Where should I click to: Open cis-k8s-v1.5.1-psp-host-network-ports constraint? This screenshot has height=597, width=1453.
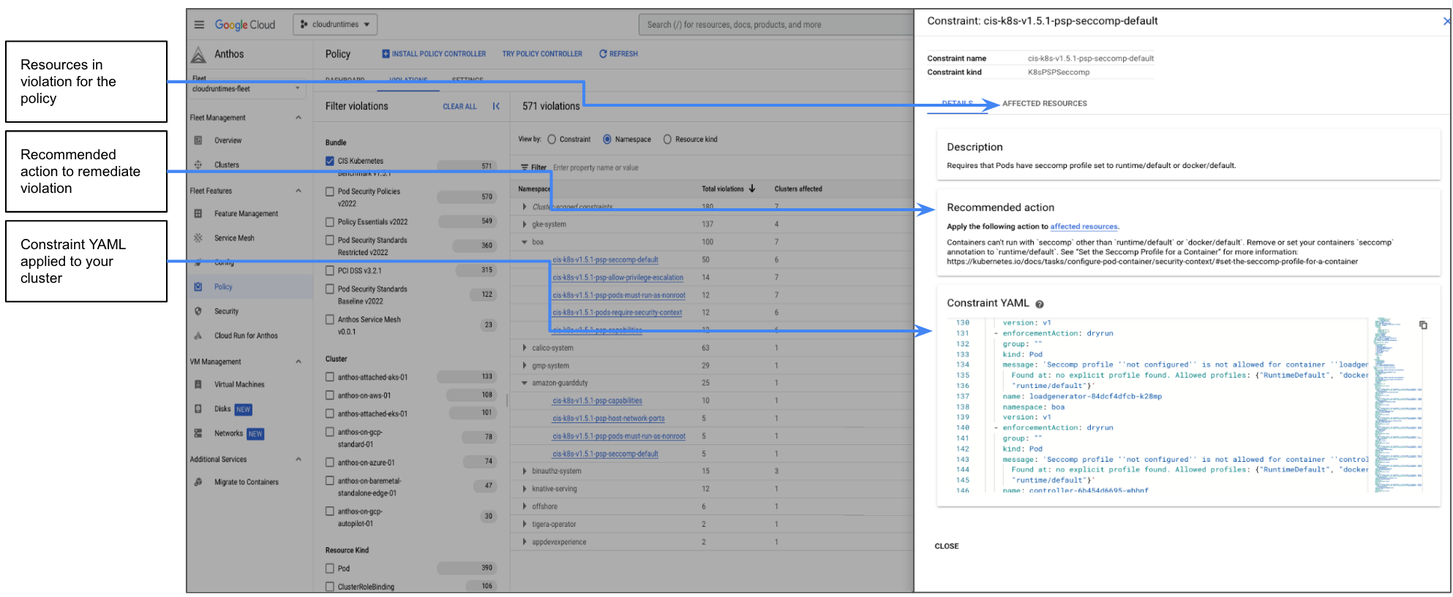pos(608,418)
